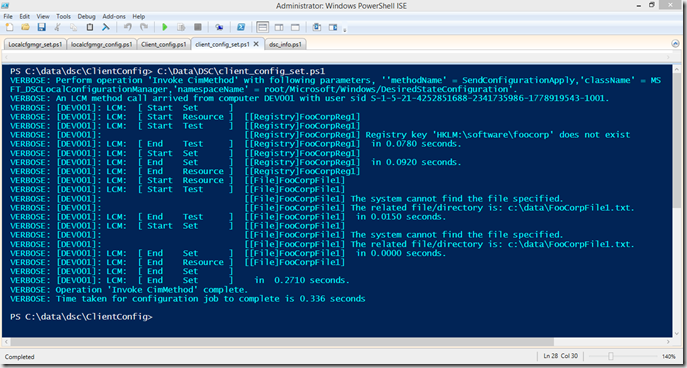The height and width of the screenshot is (368, 687).
Task: Click the Completed status text
Action: pos(19,357)
